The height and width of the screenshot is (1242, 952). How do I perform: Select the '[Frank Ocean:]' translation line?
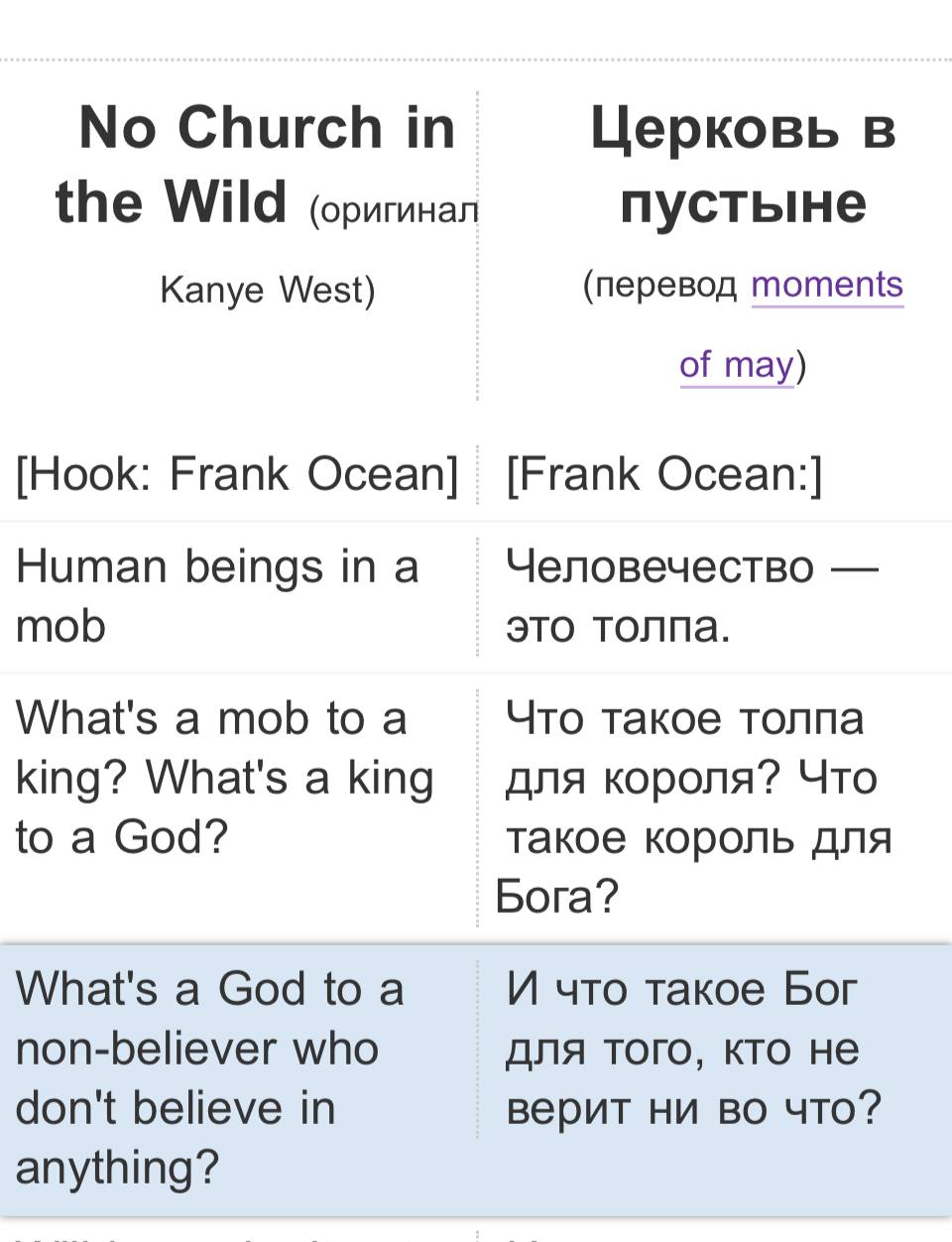point(664,474)
